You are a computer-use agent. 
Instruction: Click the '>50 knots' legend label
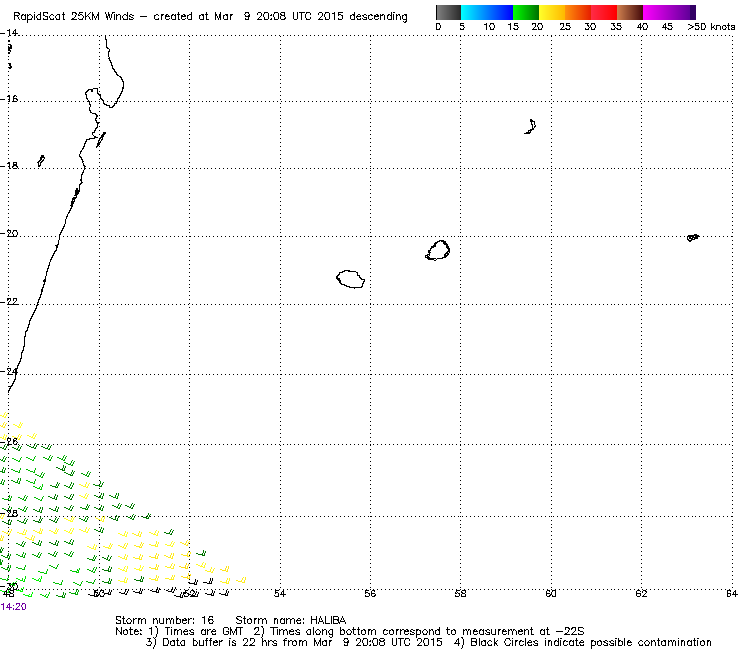pyautogui.click(x=711, y=27)
